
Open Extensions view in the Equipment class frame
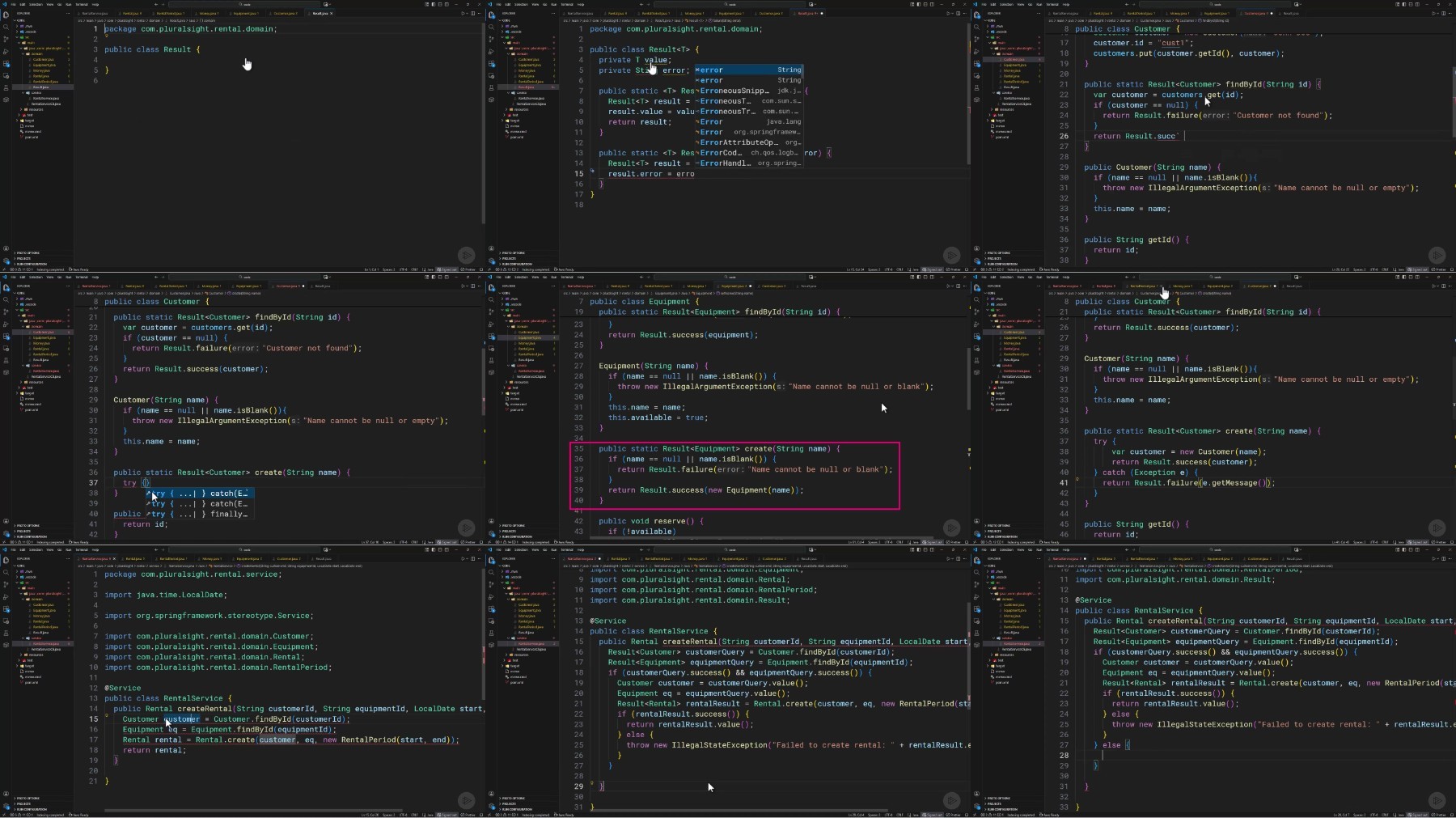(x=491, y=337)
